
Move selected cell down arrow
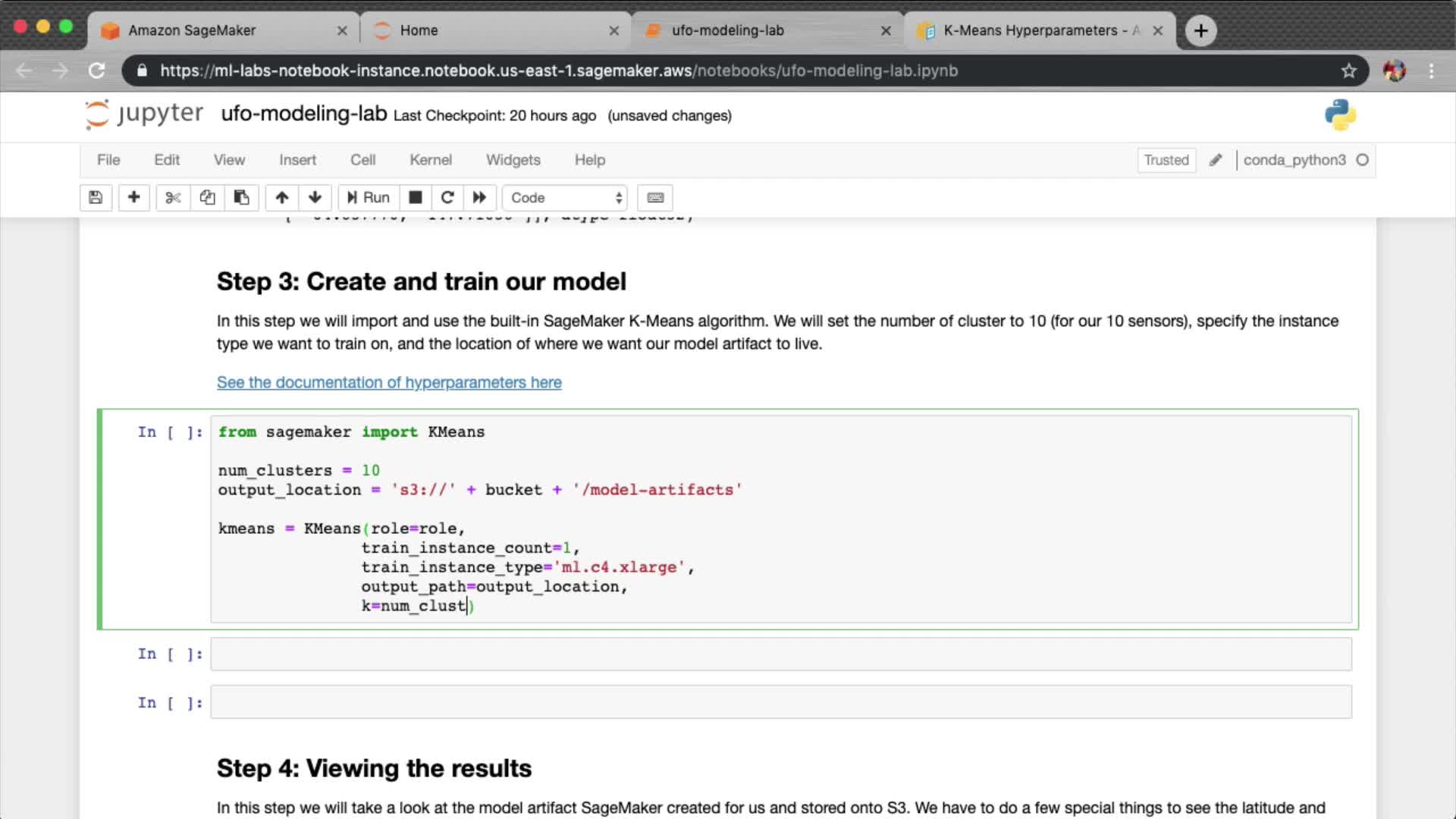315,198
